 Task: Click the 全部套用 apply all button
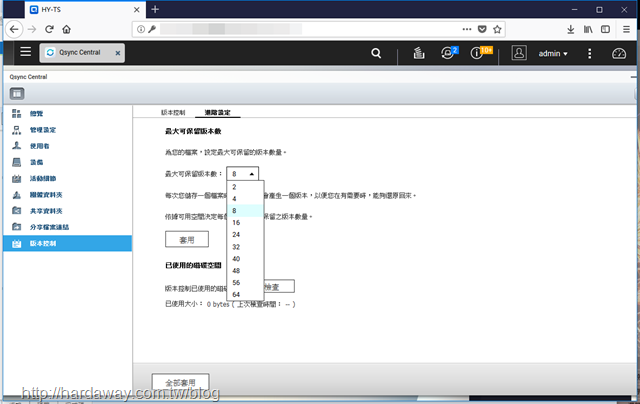(180, 382)
